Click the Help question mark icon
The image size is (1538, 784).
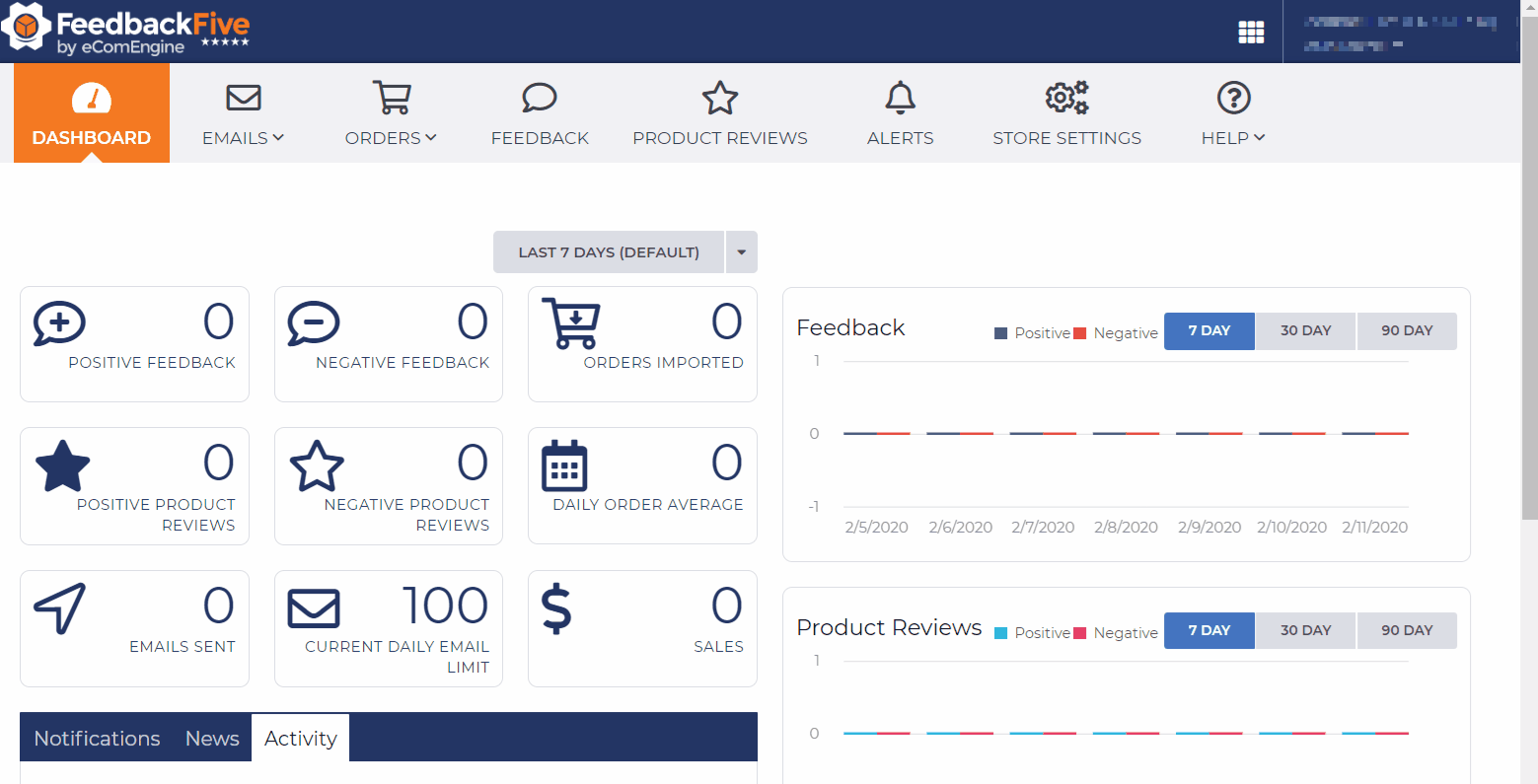1232,98
